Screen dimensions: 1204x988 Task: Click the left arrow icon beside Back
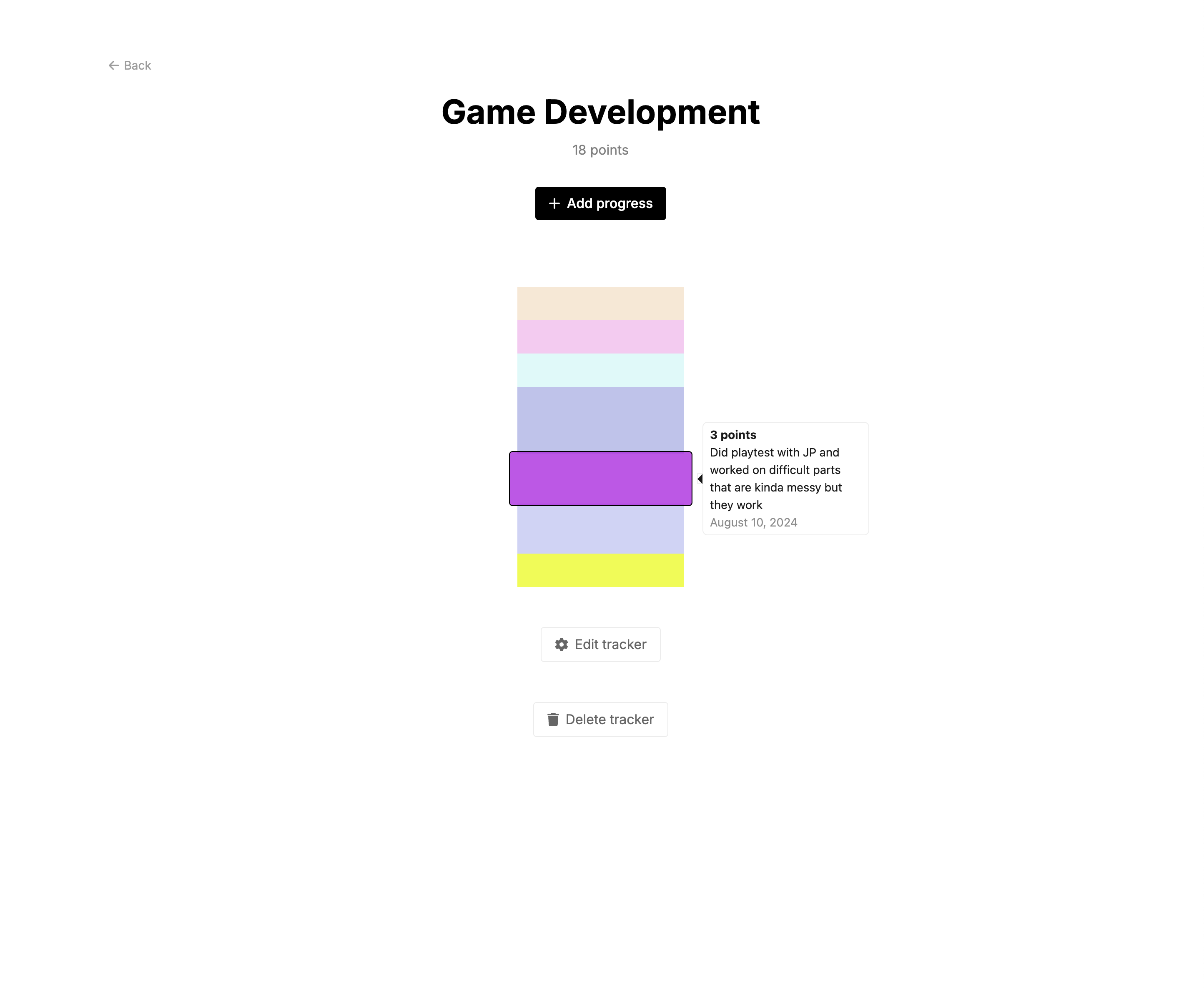point(114,65)
